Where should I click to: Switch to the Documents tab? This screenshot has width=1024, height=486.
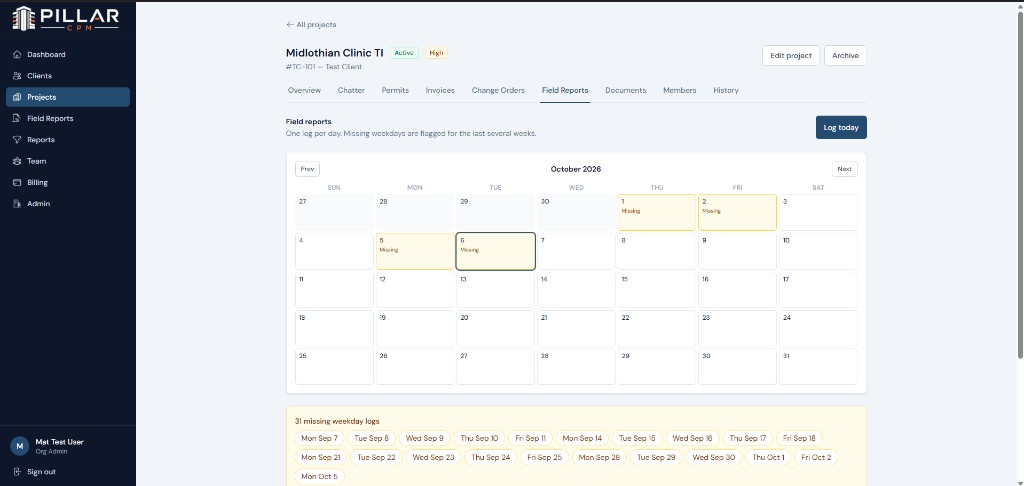pos(626,90)
